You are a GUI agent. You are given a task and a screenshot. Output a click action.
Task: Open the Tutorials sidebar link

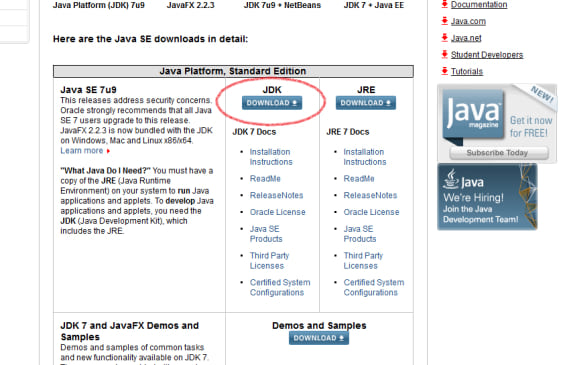pyautogui.click(x=467, y=71)
